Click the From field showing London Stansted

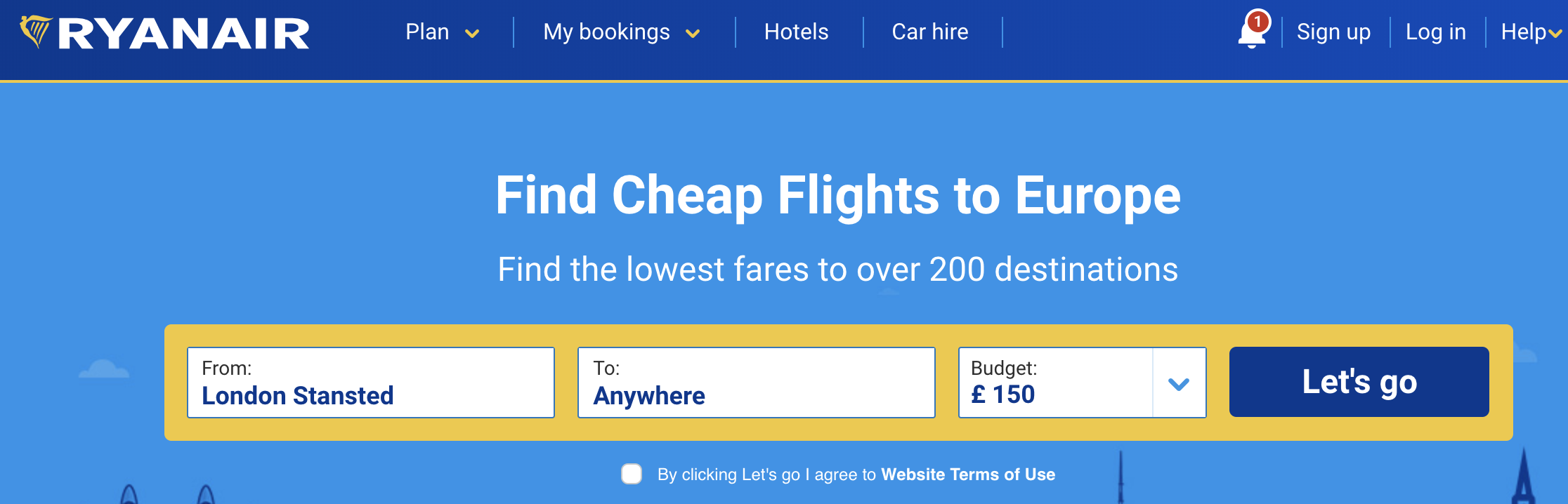tap(370, 383)
